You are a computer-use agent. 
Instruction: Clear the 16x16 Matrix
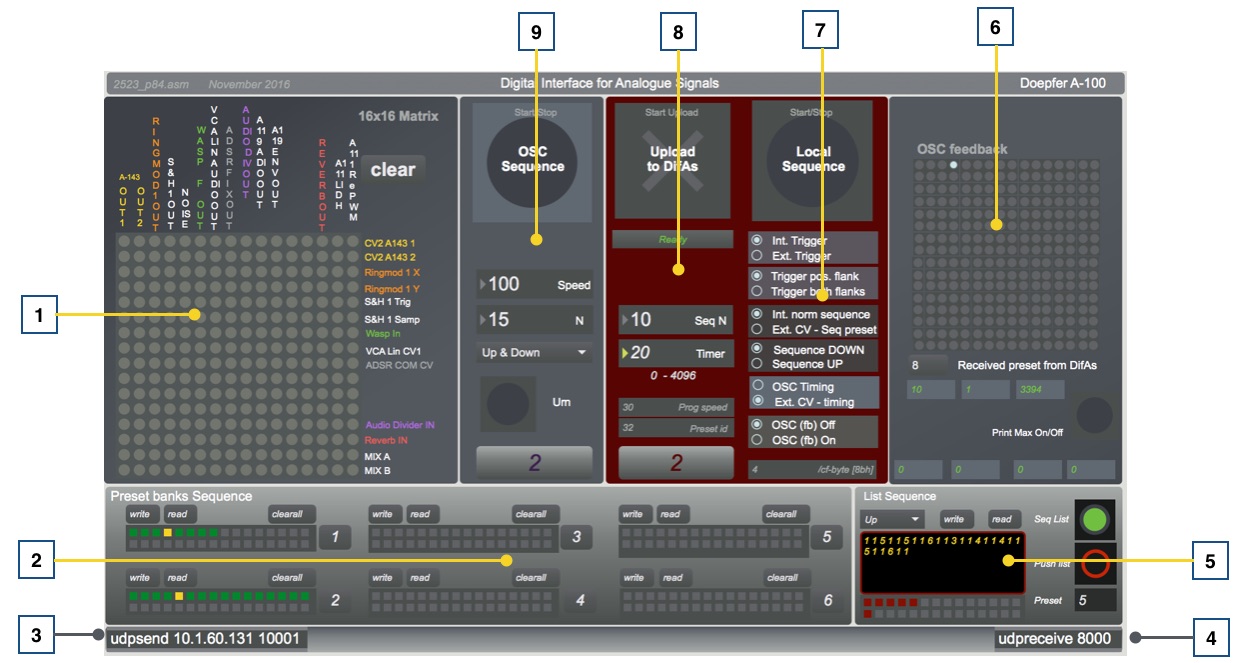tap(392, 170)
